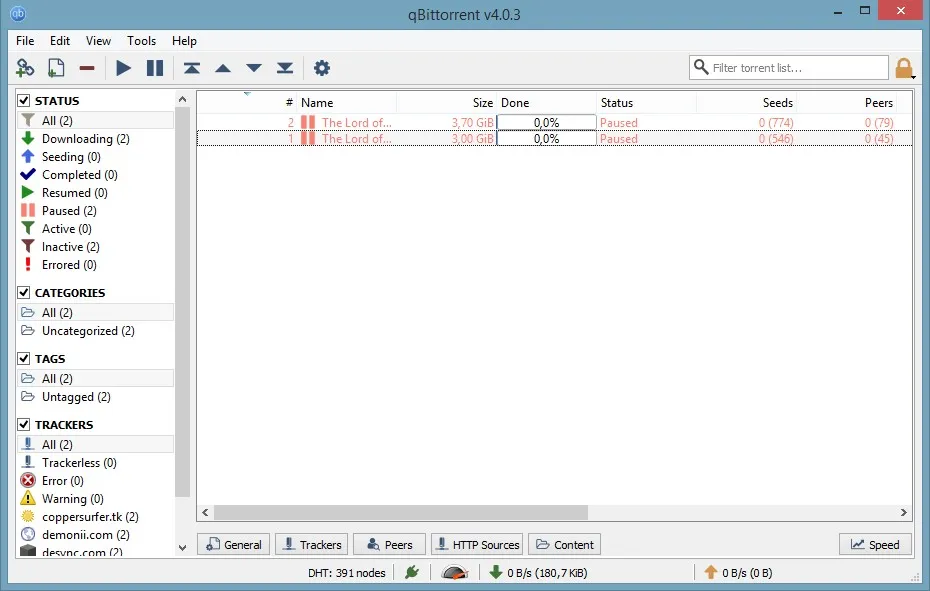Switch to the General tab
This screenshot has width=930, height=591.
[233, 544]
